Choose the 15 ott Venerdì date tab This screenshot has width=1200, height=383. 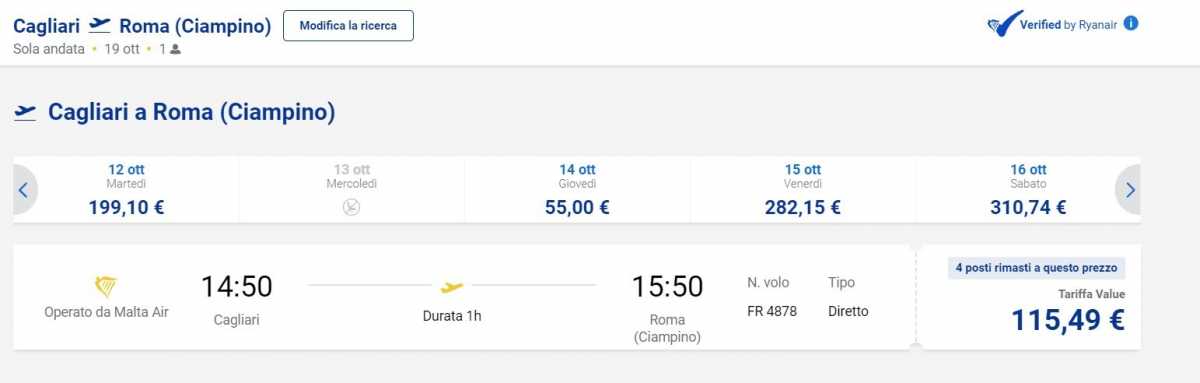point(802,189)
